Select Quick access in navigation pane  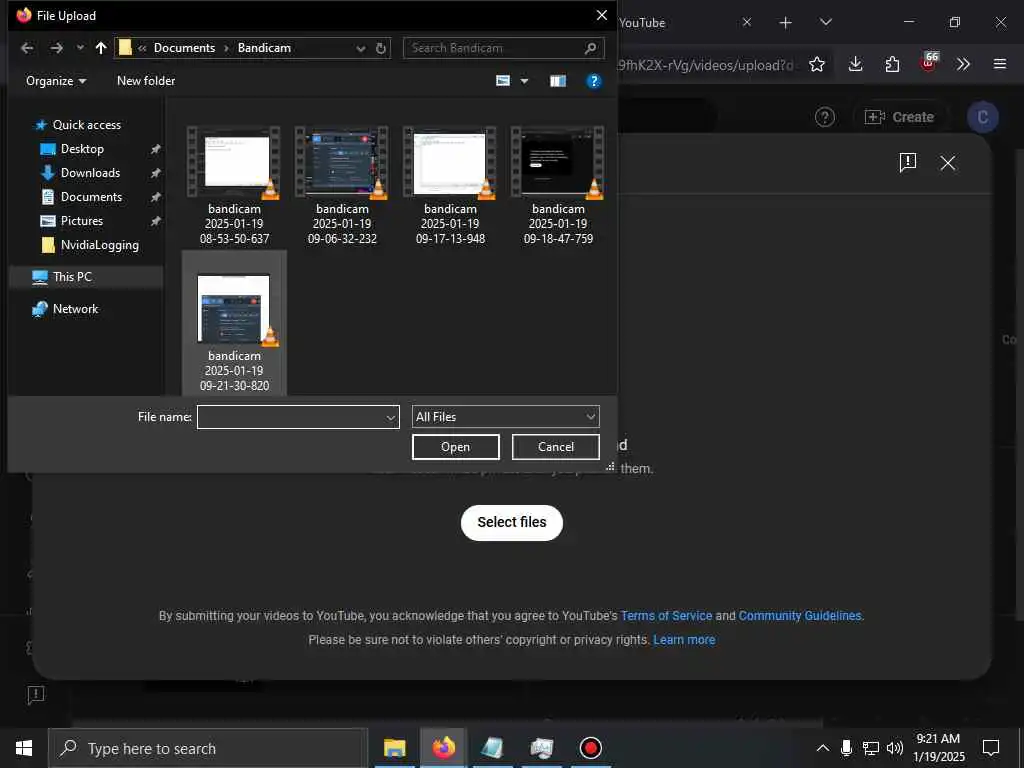[86, 125]
